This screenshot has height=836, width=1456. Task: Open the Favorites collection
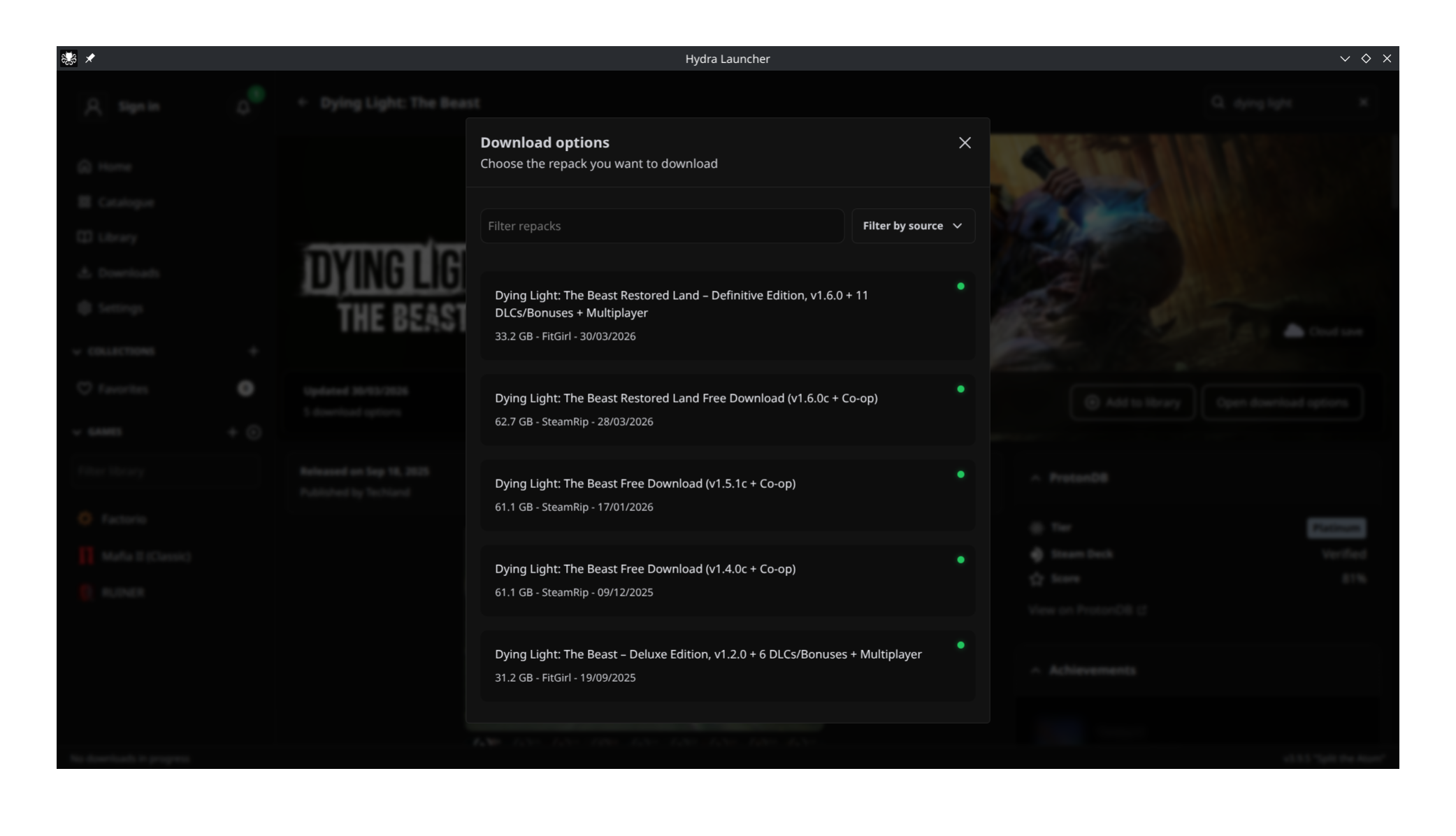(124, 389)
